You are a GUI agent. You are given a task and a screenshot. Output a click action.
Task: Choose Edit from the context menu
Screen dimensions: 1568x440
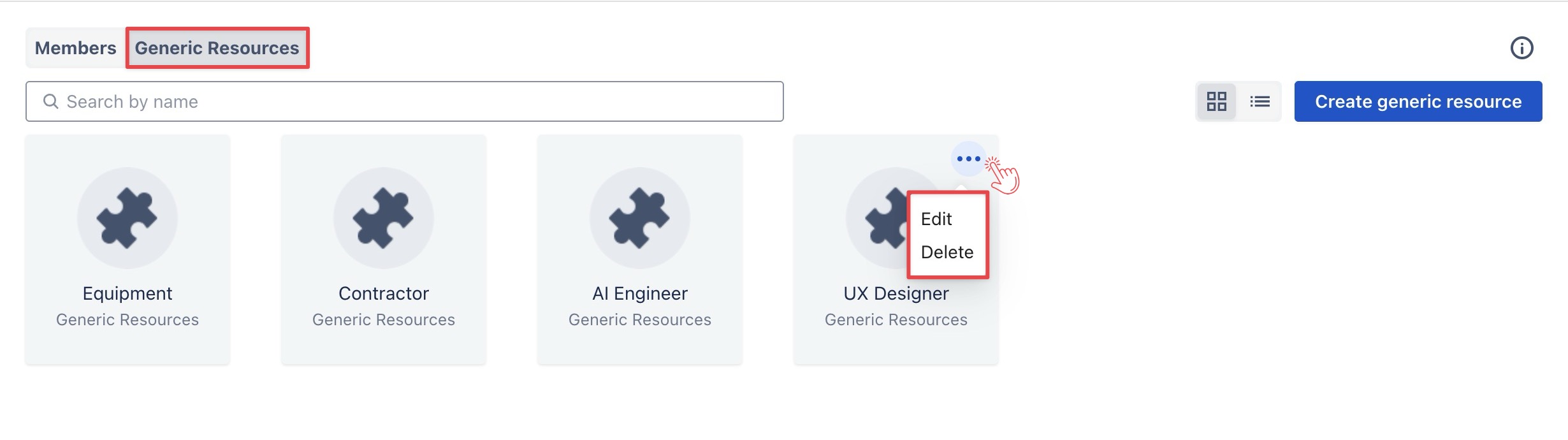[x=936, y=219]
